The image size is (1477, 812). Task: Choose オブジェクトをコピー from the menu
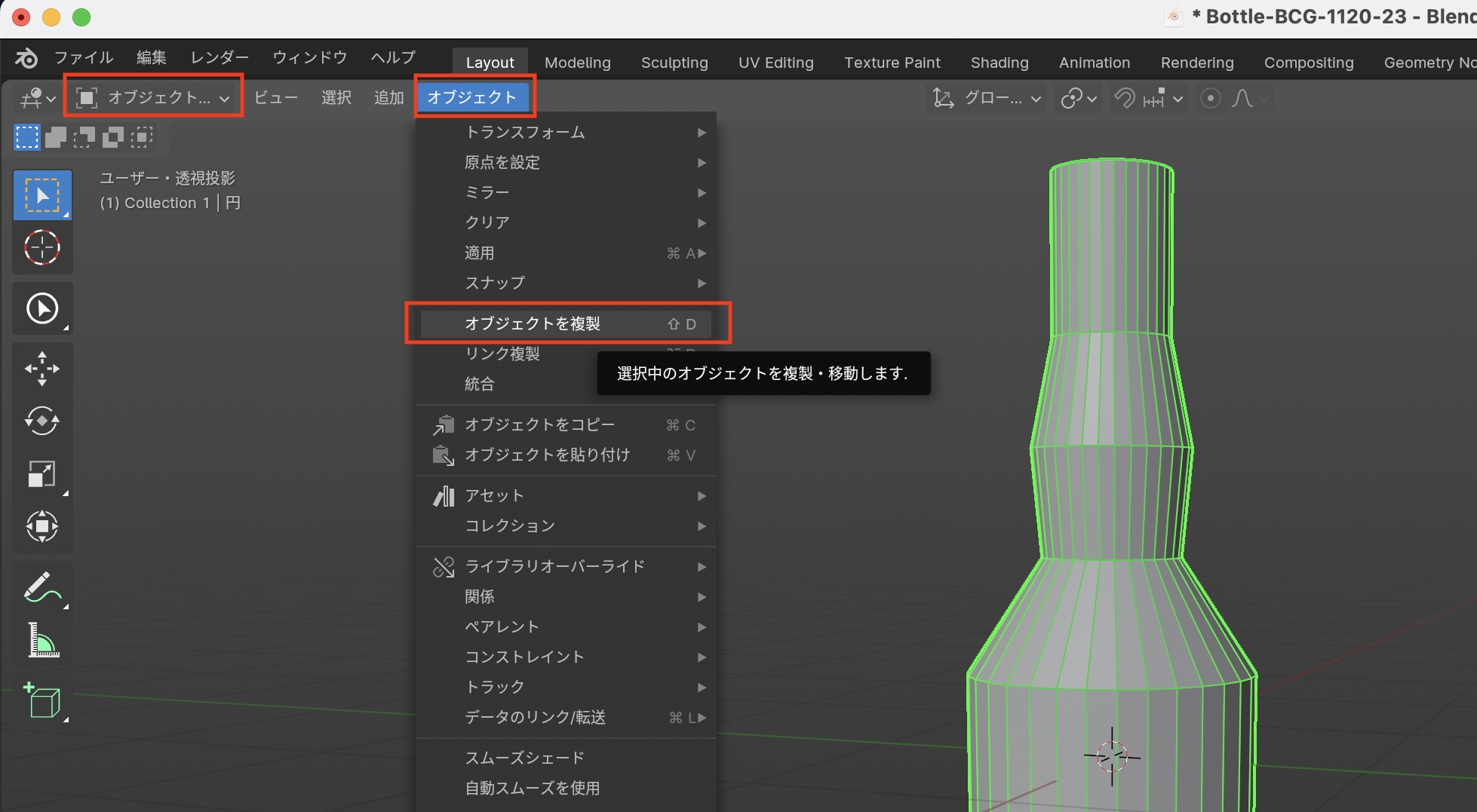point(539,424)
